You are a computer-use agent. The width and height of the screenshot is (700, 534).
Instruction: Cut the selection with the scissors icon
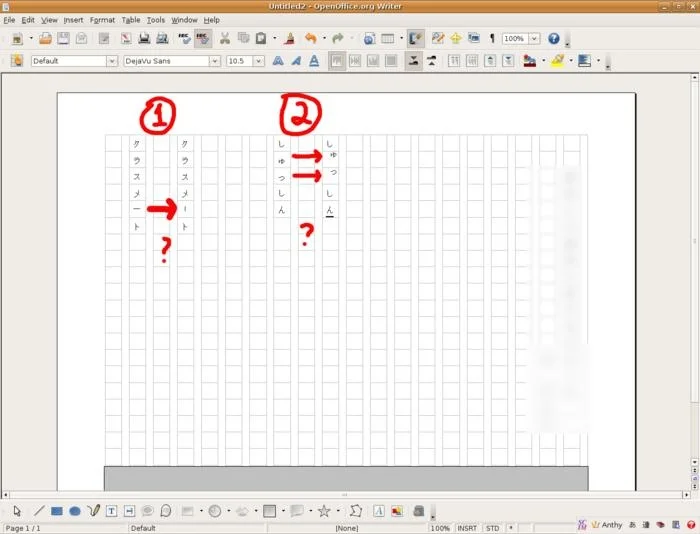click(225, 39)
